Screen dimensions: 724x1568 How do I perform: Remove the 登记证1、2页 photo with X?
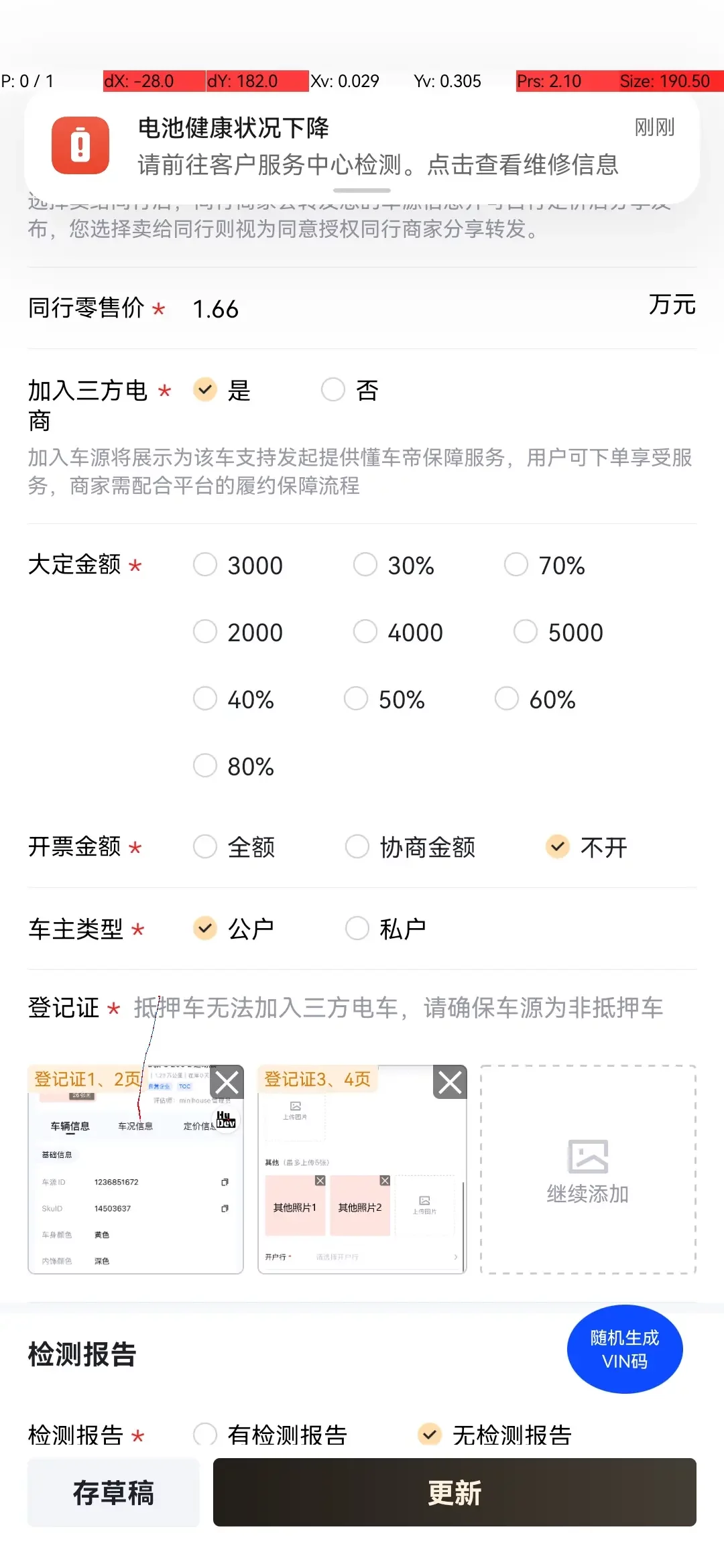227,1082
